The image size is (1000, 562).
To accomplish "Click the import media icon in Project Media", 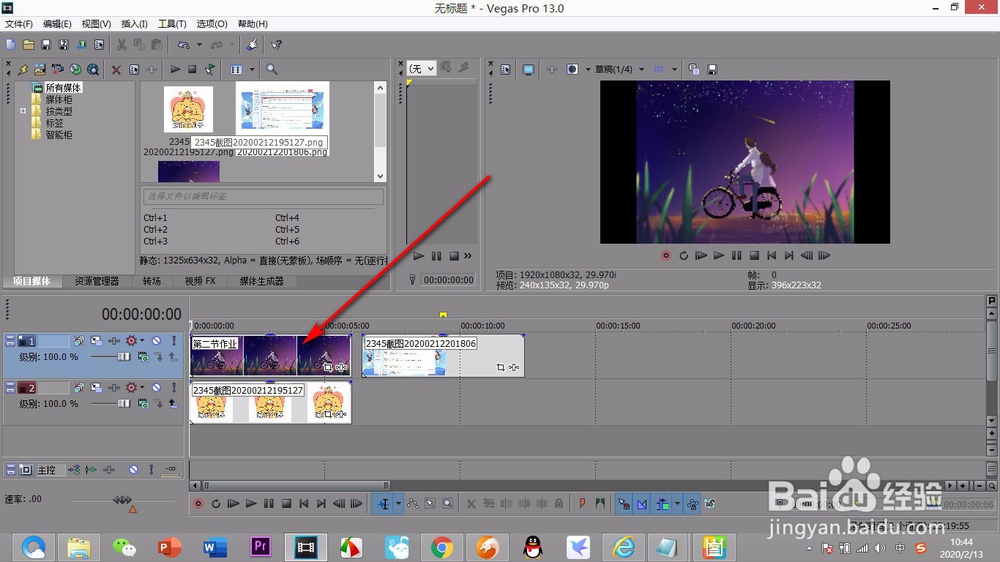I will point(40,70).
